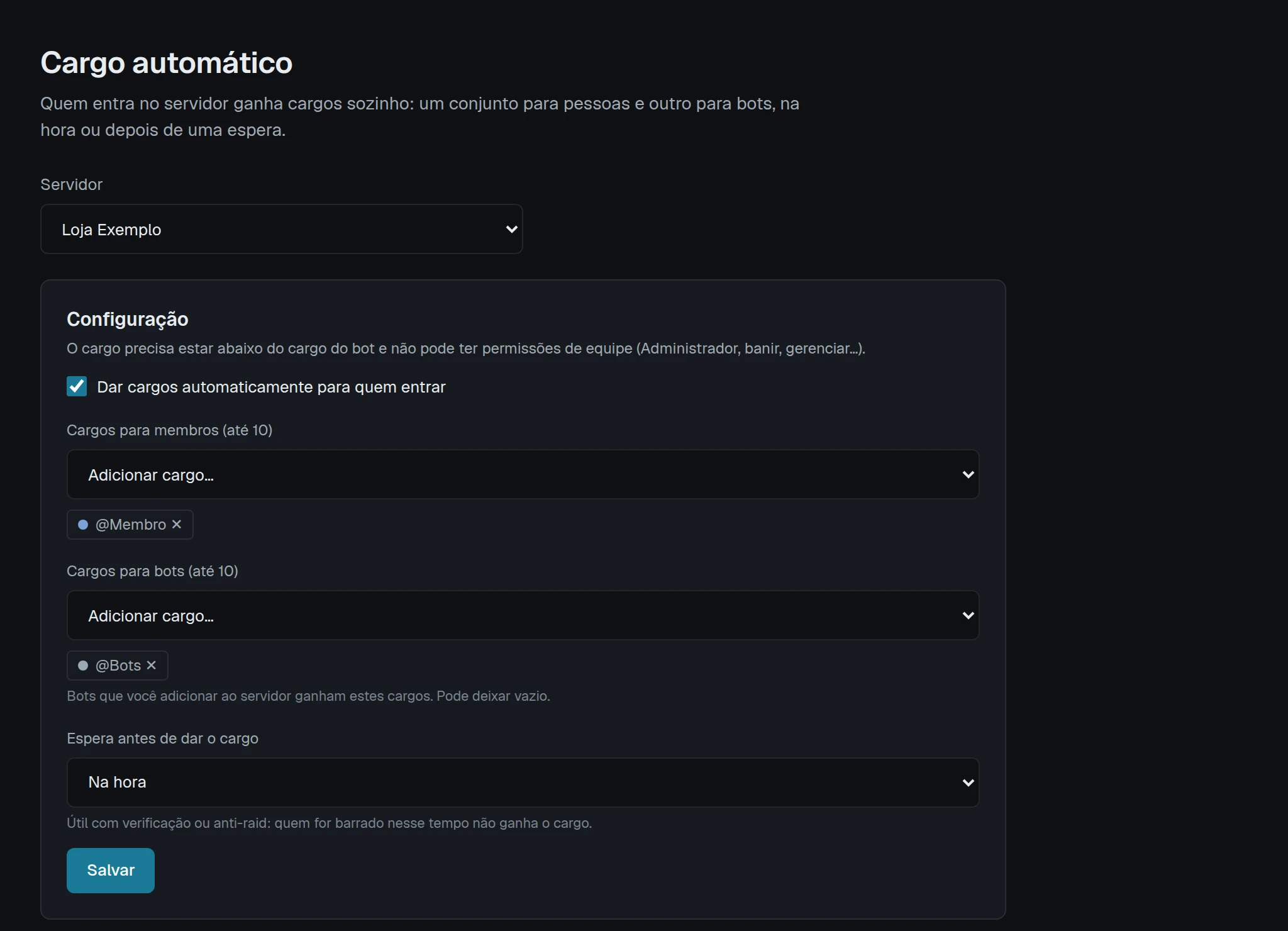The height and width of the screenshot is (931, 1288).
Task: Click the Cargos para membros (até 10) label
Action: (170, 430)
